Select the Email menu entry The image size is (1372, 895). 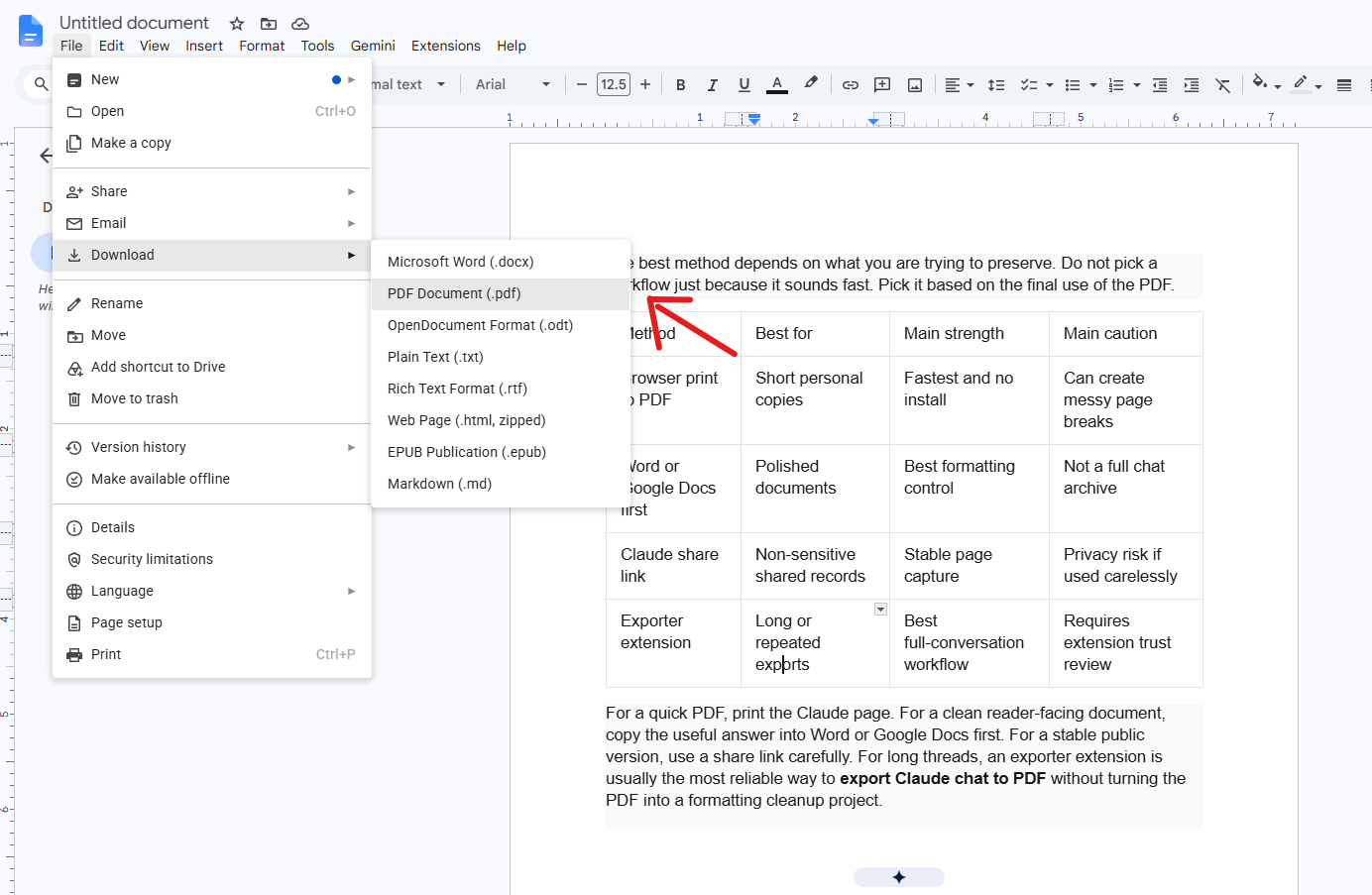[x=212, y=223]
